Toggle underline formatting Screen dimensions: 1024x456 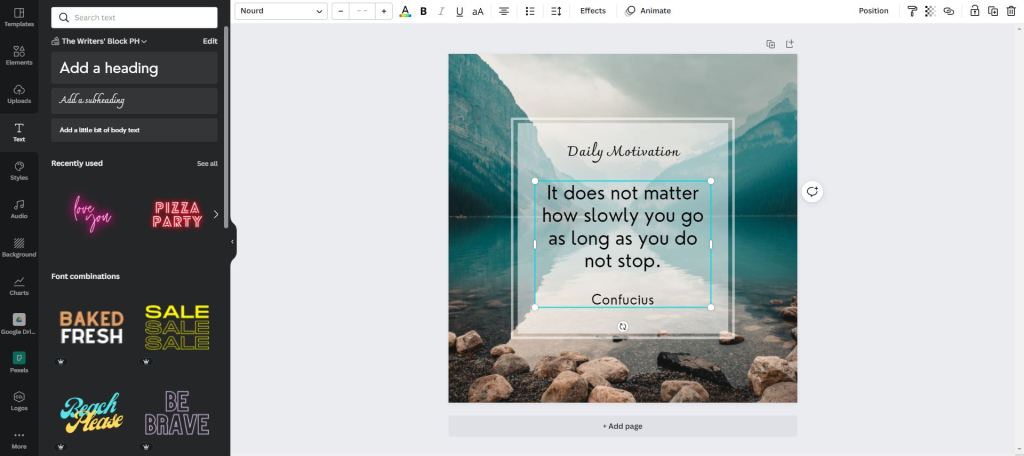(x=459, y=11)
